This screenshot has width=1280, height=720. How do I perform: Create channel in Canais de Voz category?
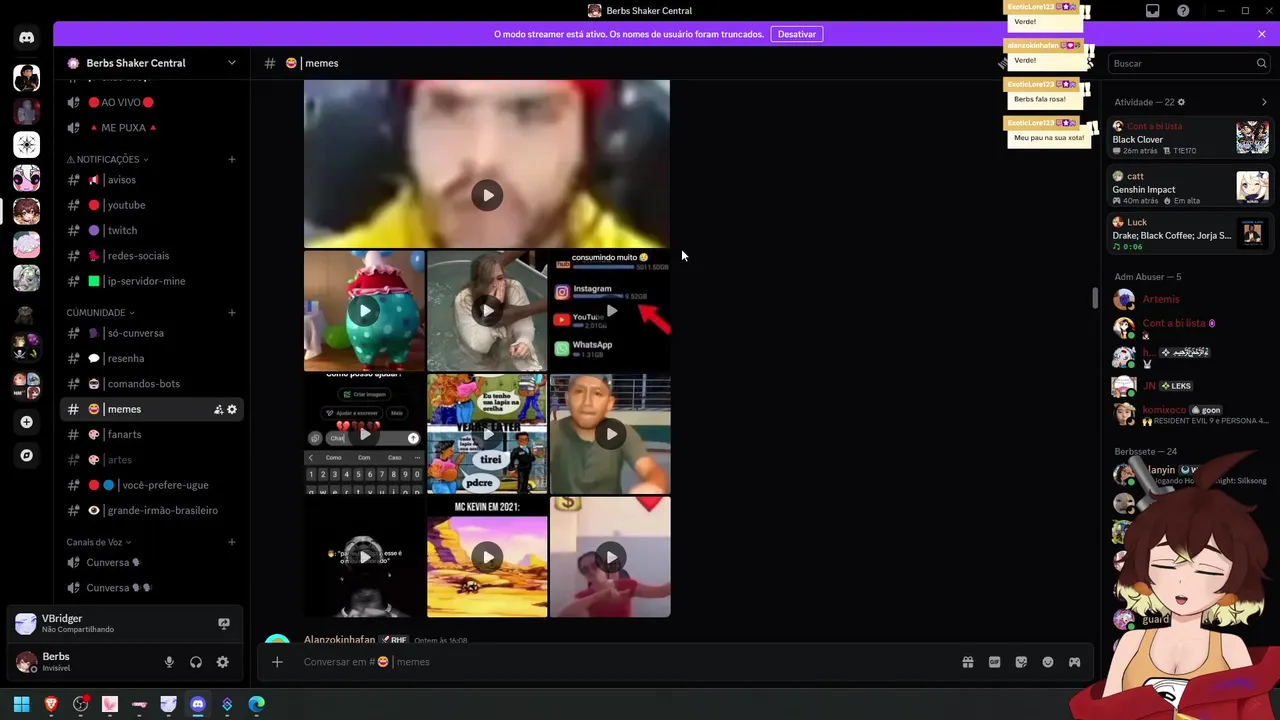[232, 542]
